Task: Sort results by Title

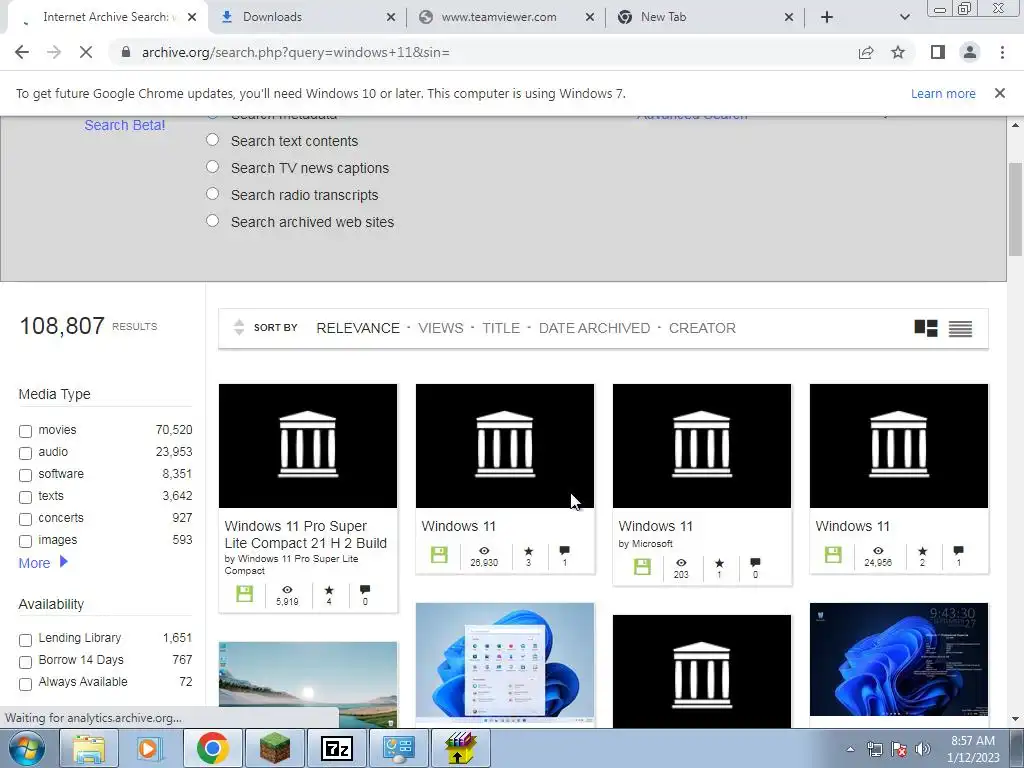Action: tap(501, 328)
